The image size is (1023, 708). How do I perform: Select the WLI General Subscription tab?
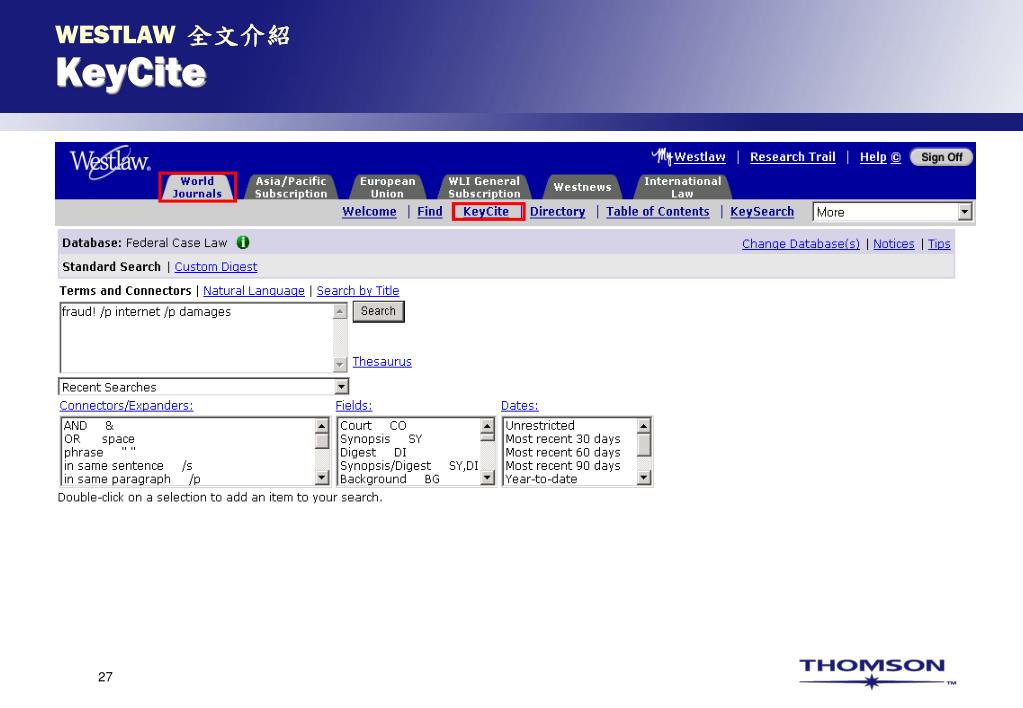click(x=484, y=187)
